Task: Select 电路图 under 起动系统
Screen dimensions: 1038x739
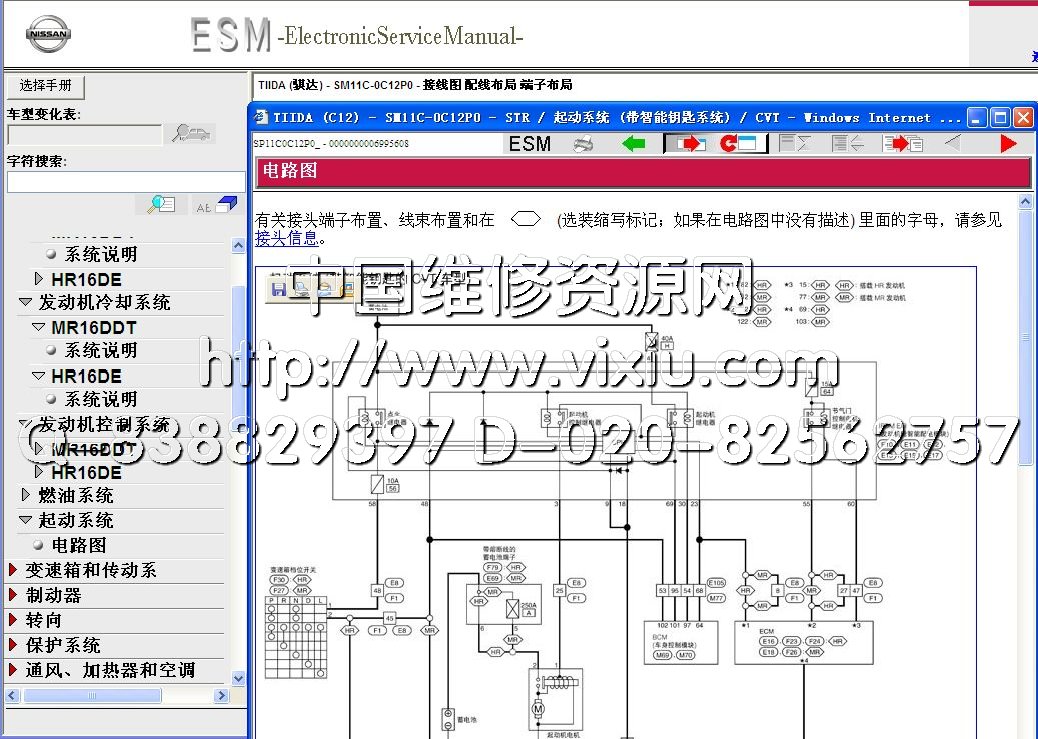Action: click(79, 545)
